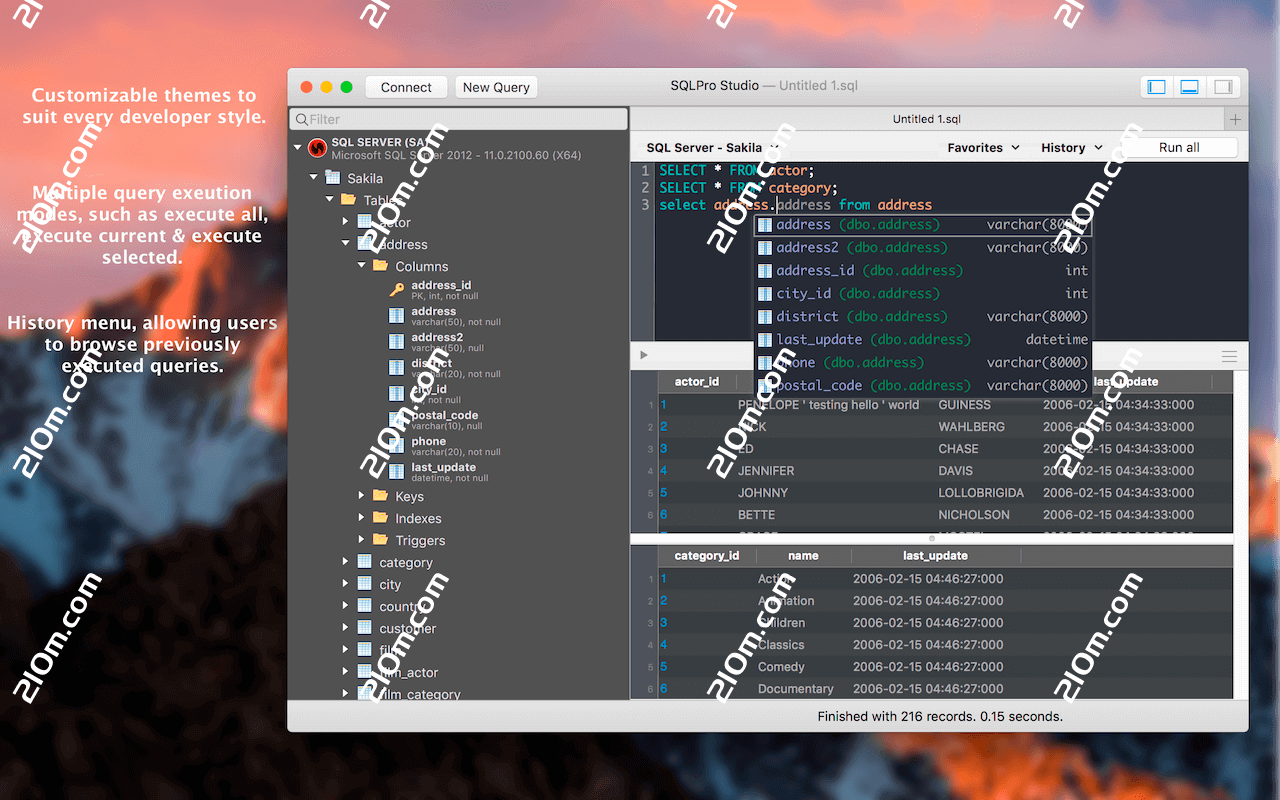The width and height of the screenshot is (1280, 800).
Task: Switch to the Untitled 1.sql tab
Action: coord(929,118)
